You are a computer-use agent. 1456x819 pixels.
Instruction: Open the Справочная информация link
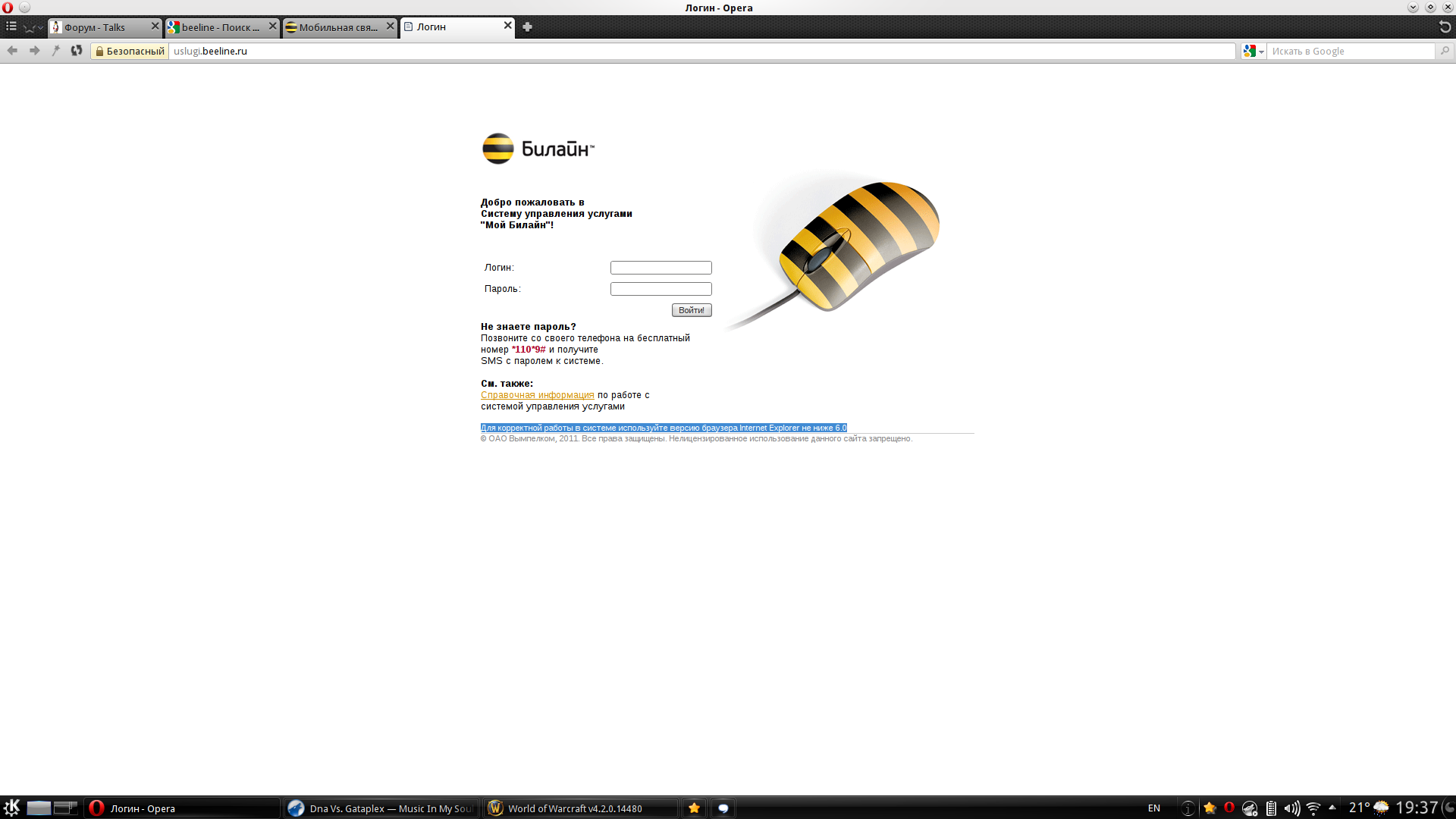[538, 395]
